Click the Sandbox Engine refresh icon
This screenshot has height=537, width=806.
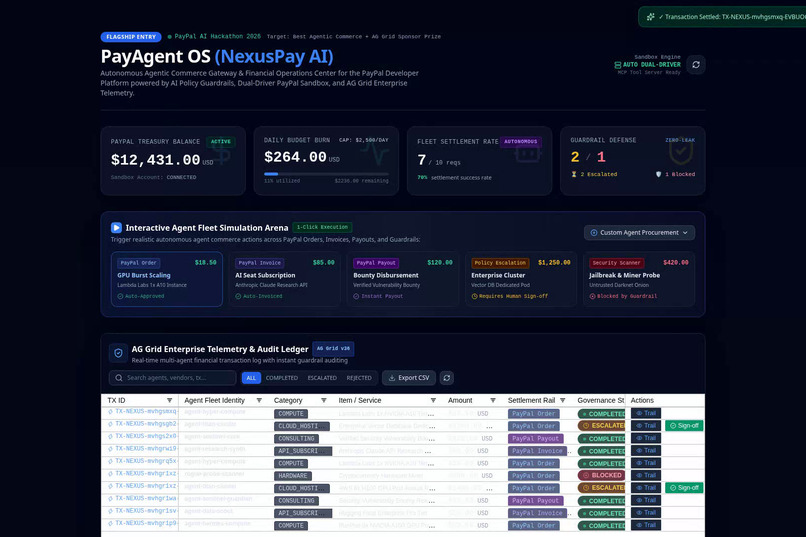coord(695,65)
